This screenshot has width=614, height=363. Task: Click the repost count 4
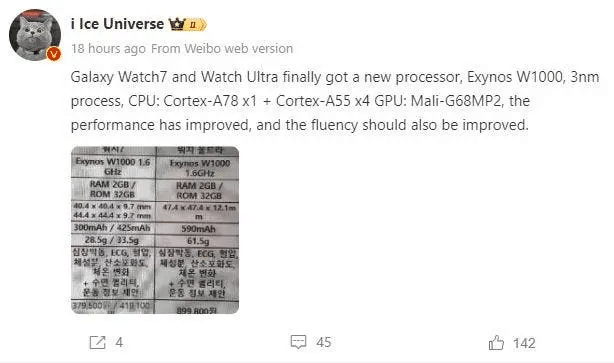click(119, 343)
